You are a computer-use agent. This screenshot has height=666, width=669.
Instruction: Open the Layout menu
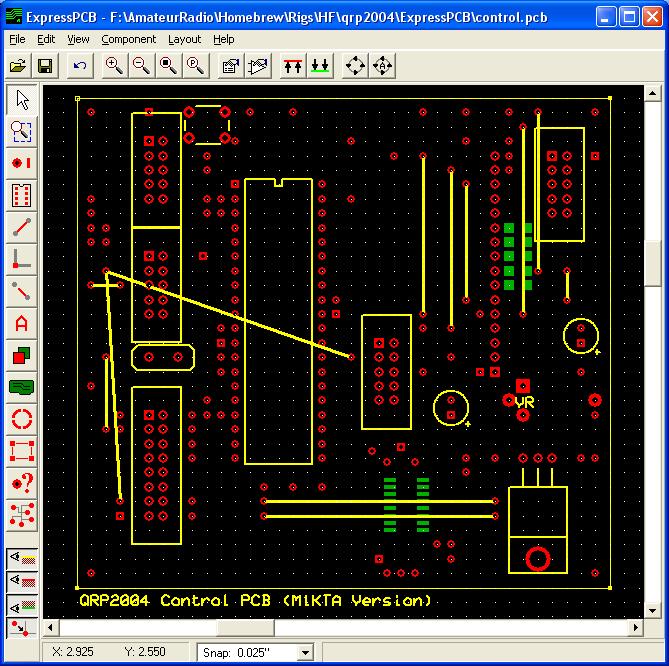click(184, 39)
